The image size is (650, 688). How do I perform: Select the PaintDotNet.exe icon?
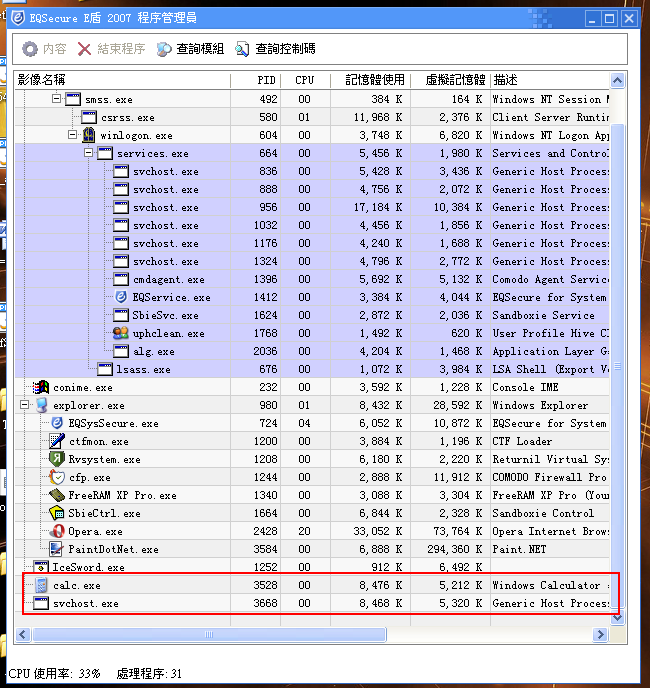56,549
